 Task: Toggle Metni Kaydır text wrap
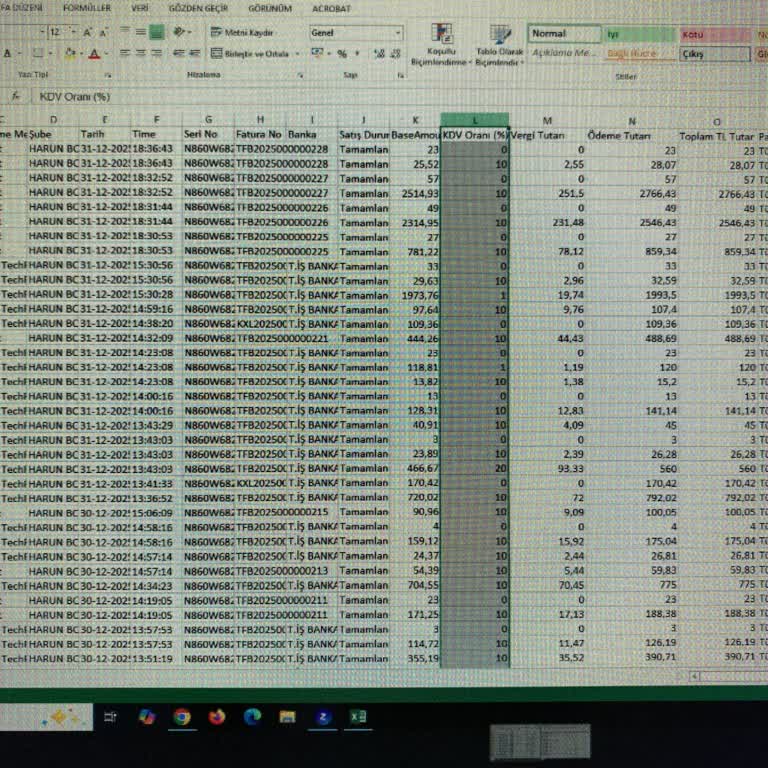[241, 33]
